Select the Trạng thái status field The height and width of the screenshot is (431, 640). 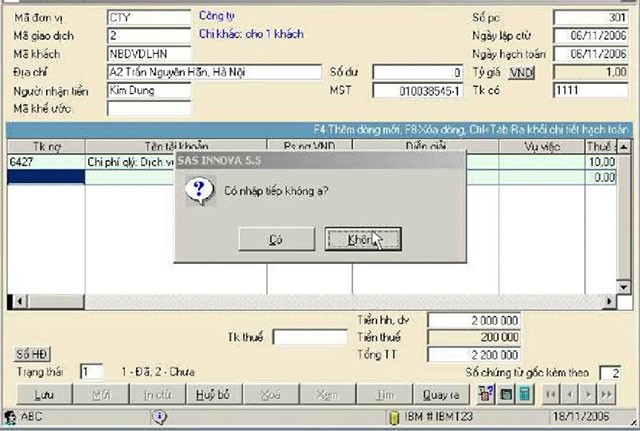(x=91, y=372)
